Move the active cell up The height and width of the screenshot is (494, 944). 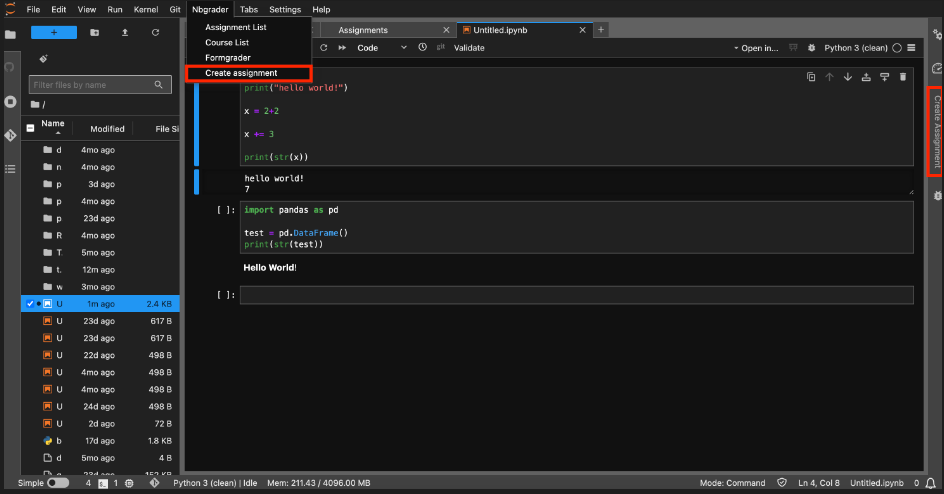(829, 76)
